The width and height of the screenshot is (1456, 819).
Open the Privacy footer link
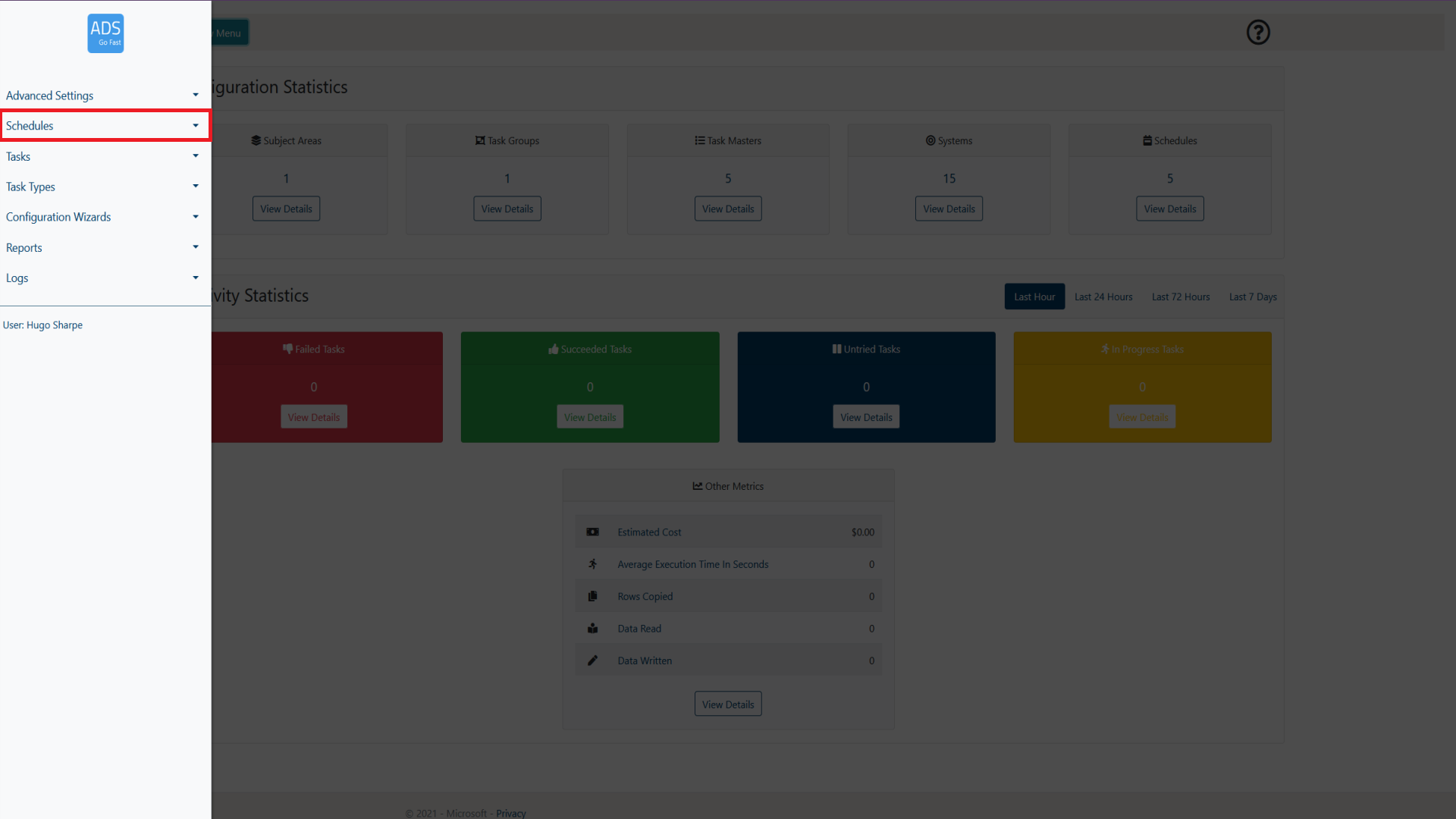[x=510, y=813]
